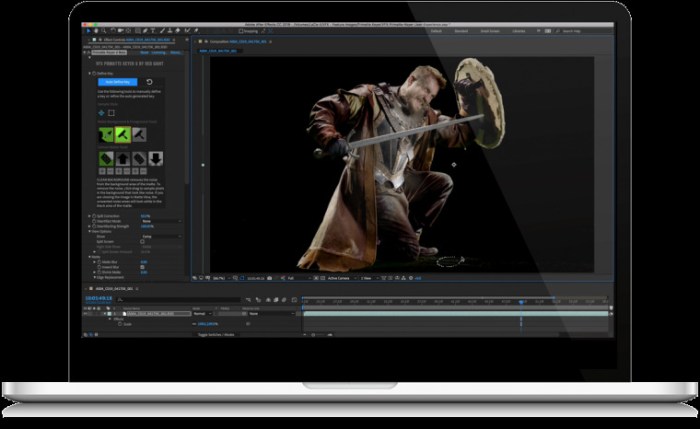Select the square box sample style icon

coord(111,113)
